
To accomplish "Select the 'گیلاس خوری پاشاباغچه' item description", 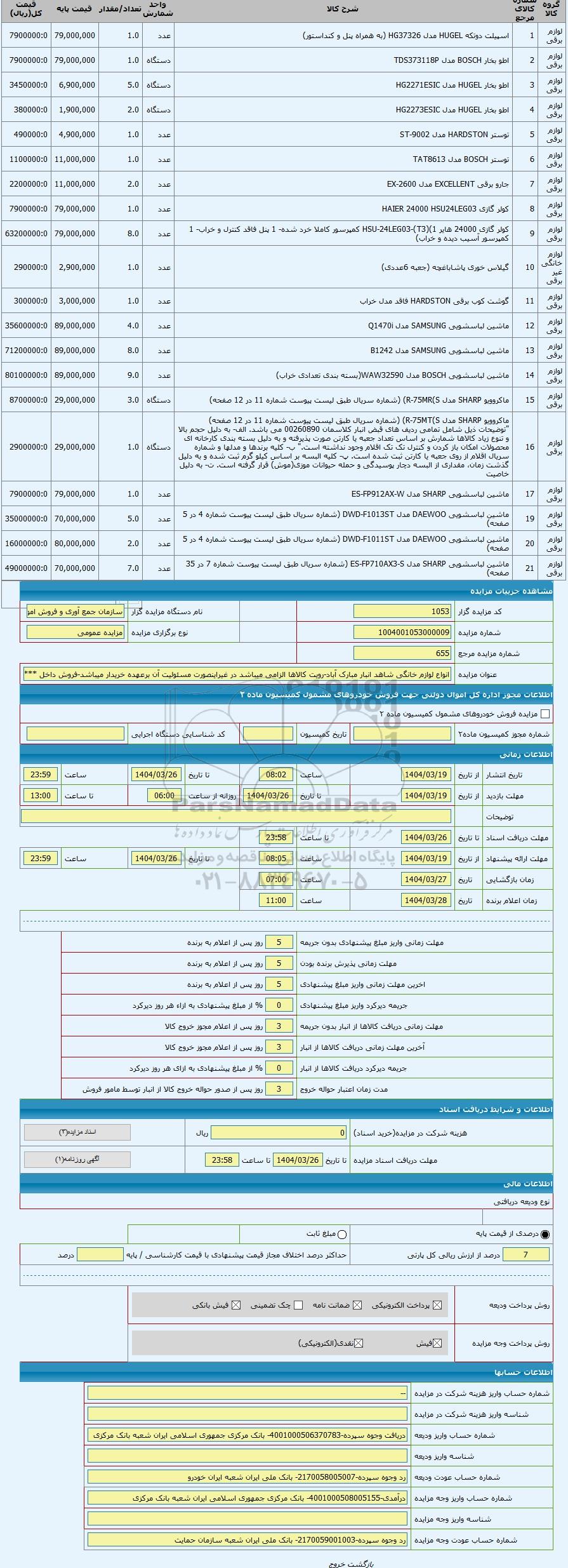I will pos(446,267).
